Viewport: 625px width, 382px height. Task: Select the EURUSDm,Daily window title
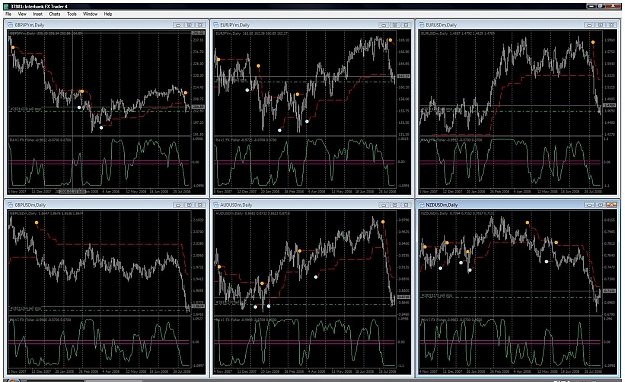point(441,25)
